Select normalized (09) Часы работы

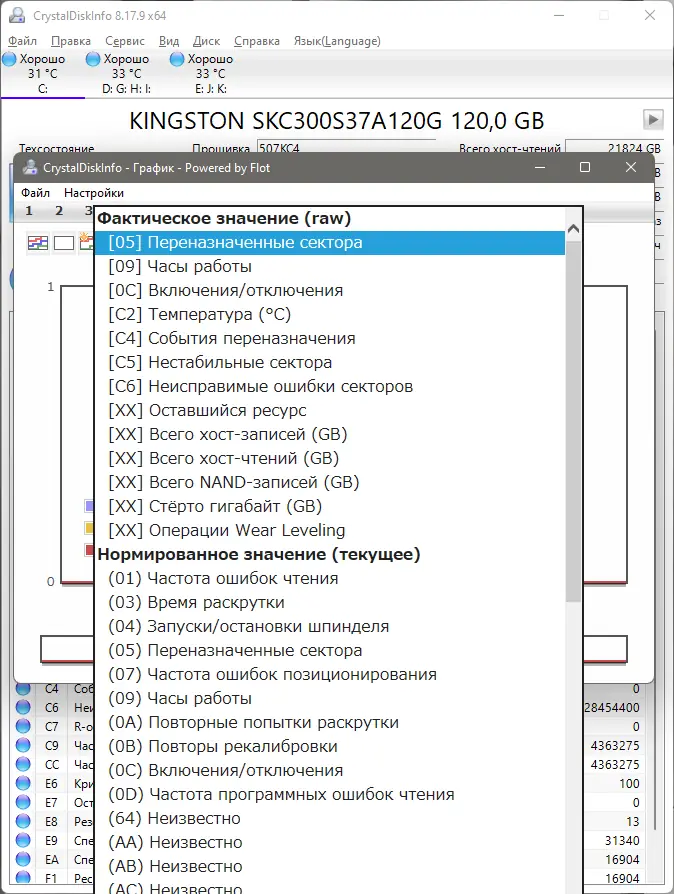coord(330,698)
